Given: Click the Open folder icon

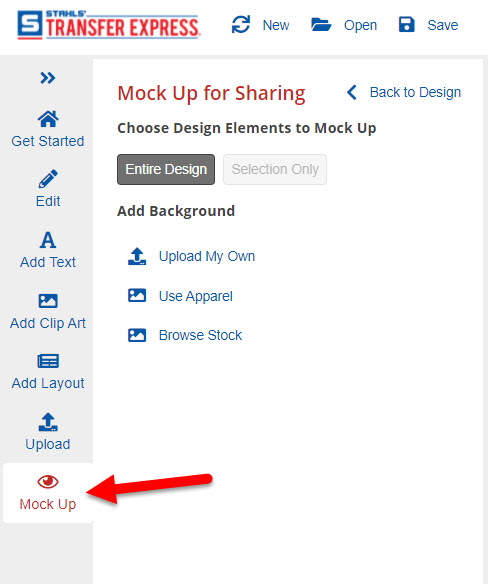Looking at the screenshot, I should (x=321, y=25).
